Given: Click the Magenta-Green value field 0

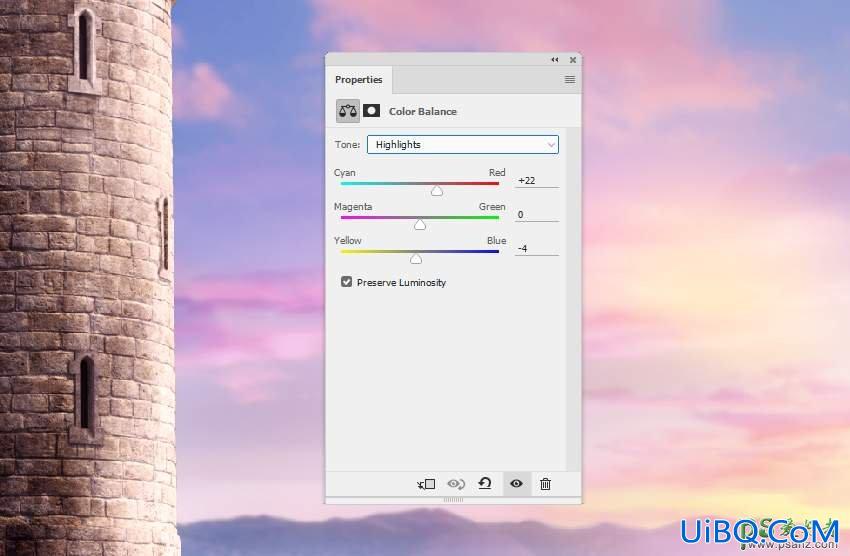Looking at the screenshot, I should 537,215.
